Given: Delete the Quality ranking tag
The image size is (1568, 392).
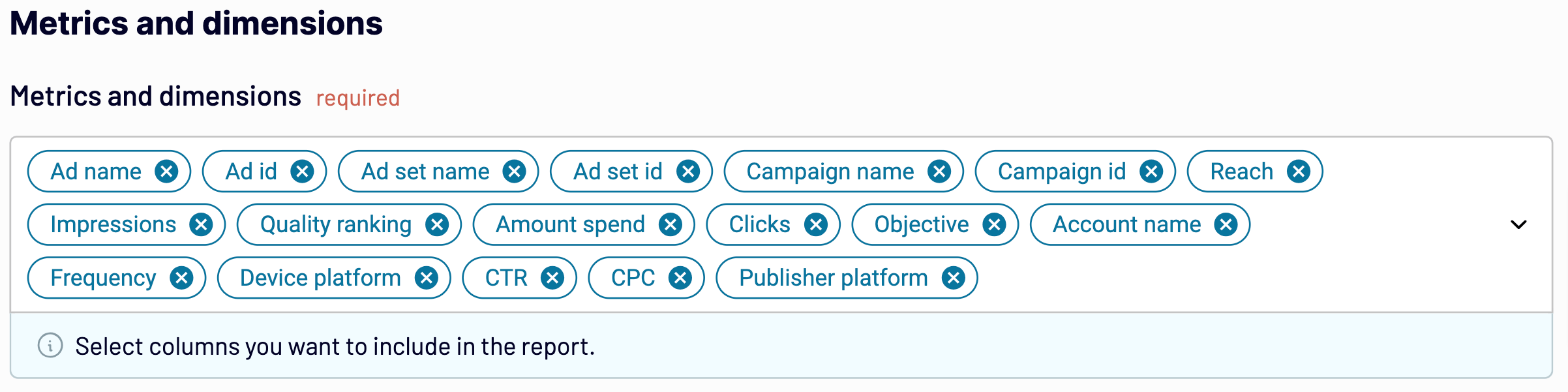Looking at the screenshot, I should (437, 225).
